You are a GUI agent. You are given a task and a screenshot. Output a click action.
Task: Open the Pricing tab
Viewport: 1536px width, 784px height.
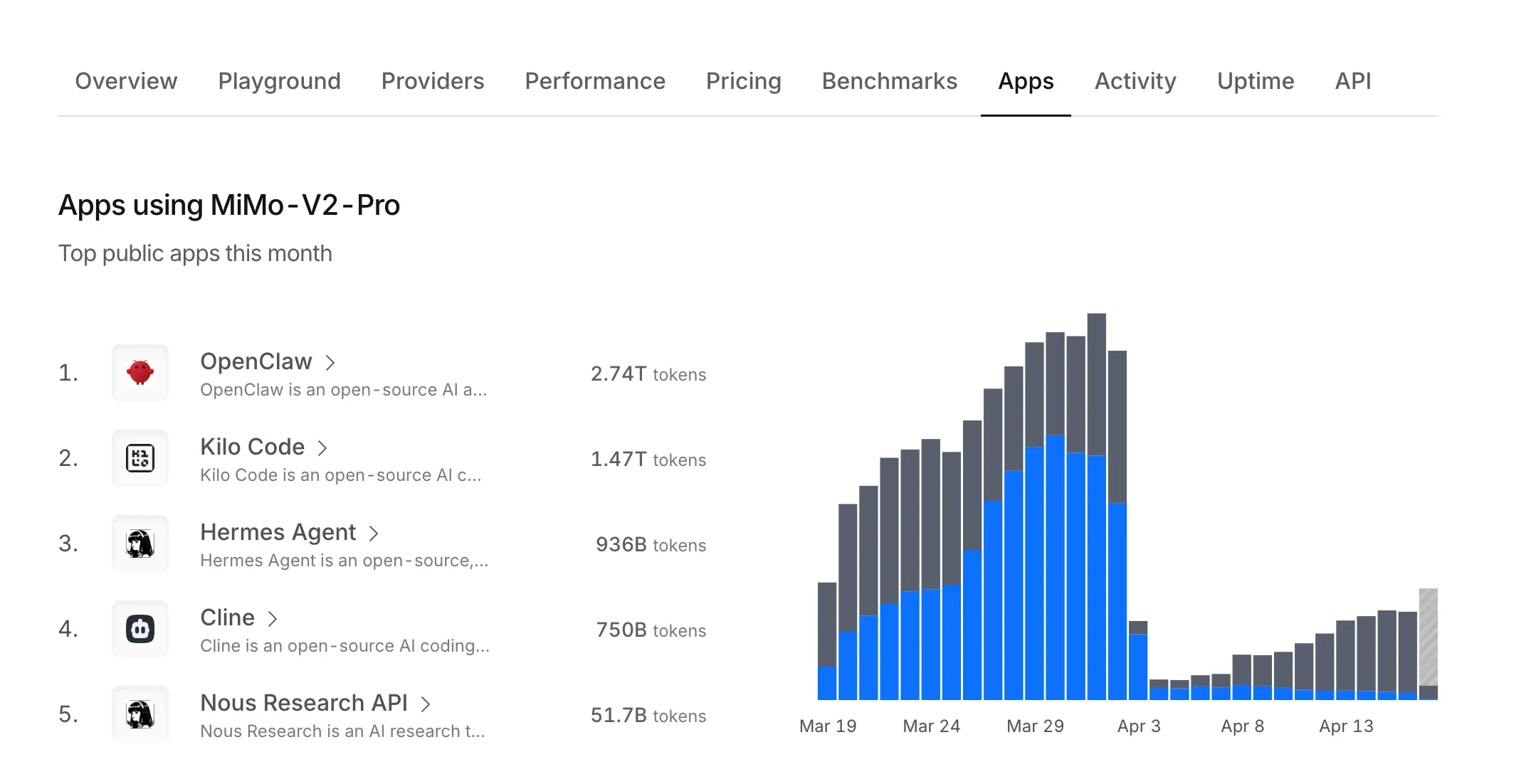pos(743,81)
